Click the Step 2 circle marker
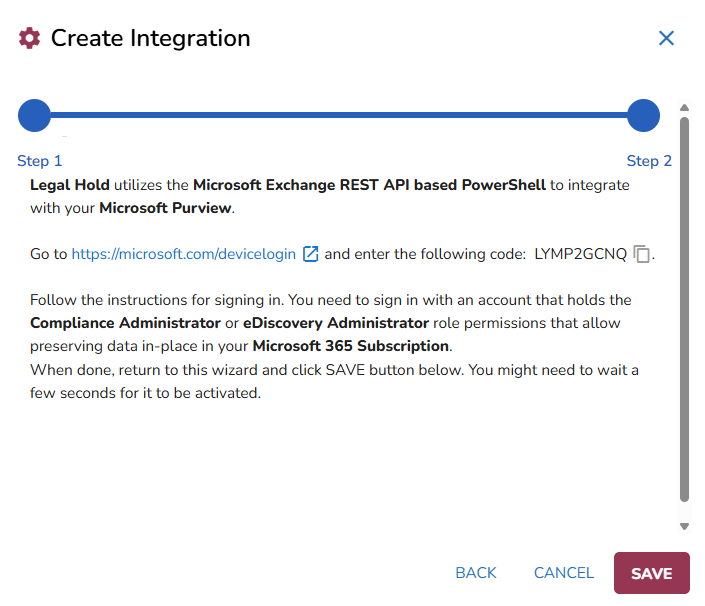The height and width of the screenshot is (606, 705). [643, 115]
